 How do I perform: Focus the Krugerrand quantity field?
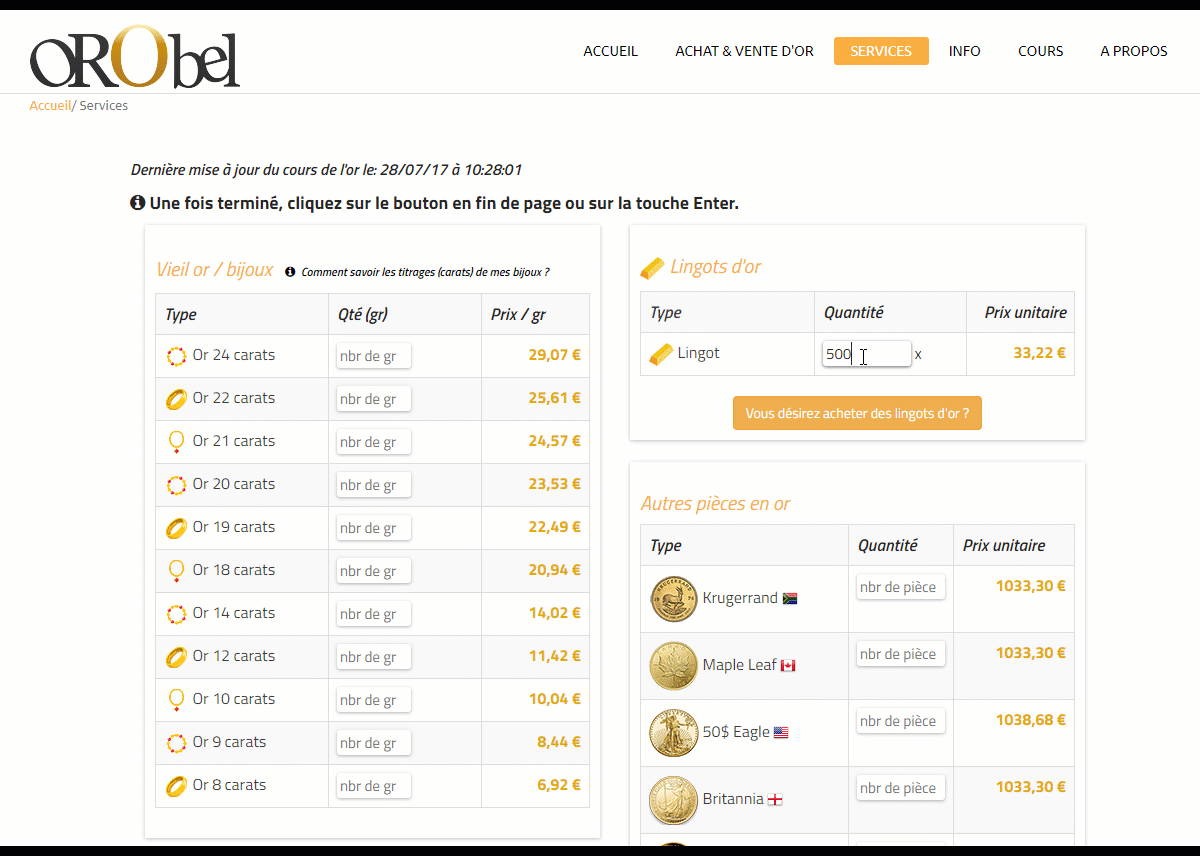(x=900, y=587)
